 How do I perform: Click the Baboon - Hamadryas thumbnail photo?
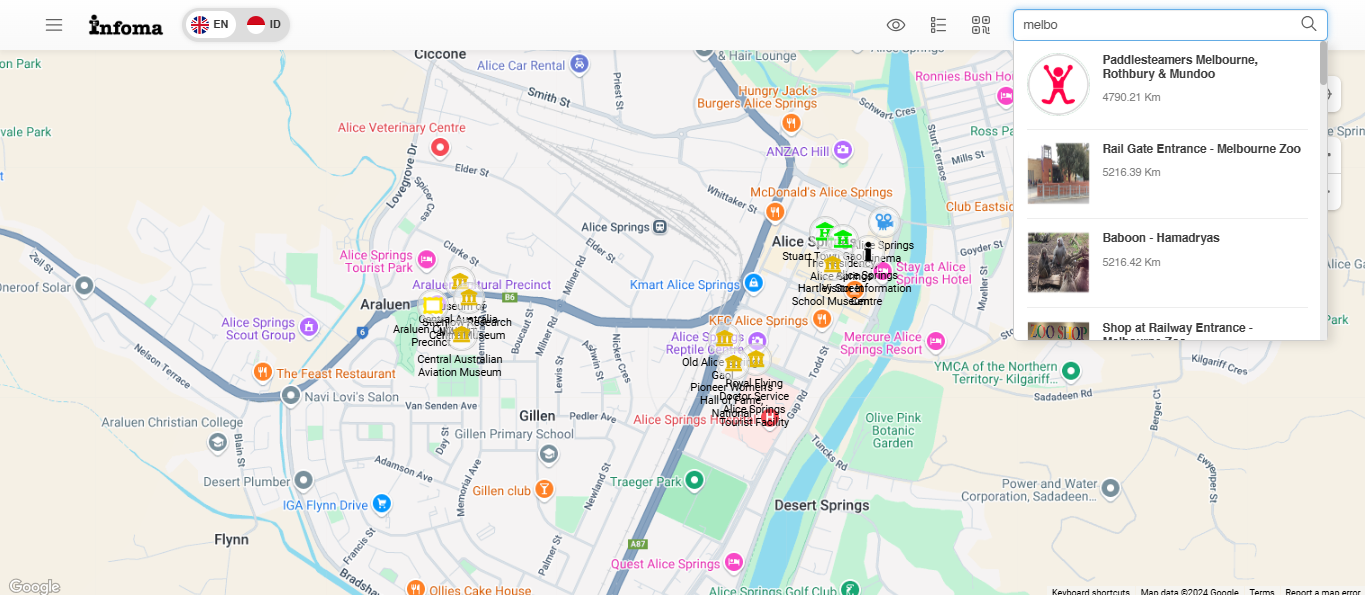1058,263
